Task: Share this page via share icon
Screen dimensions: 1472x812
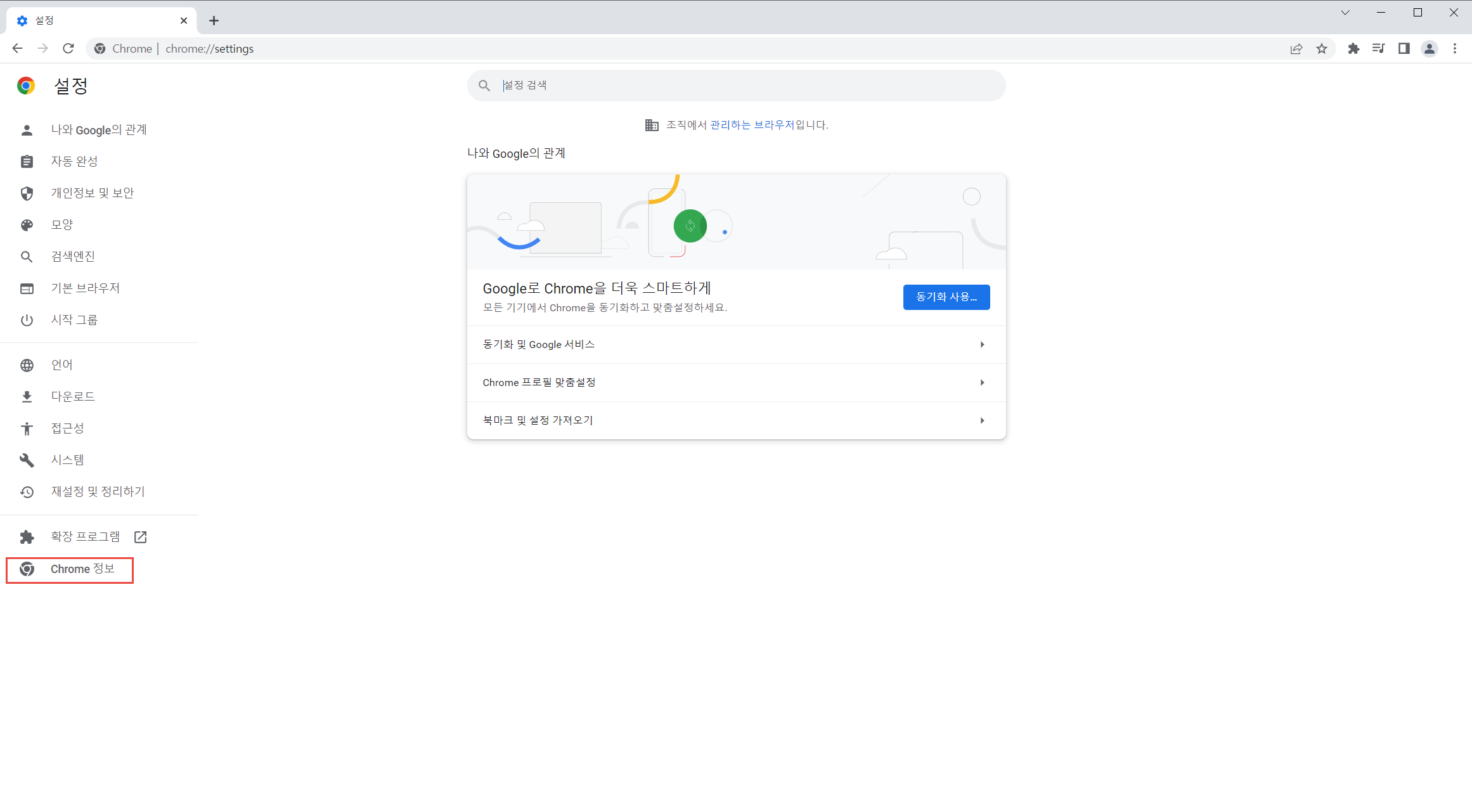Action: [x=1296, y=48]
